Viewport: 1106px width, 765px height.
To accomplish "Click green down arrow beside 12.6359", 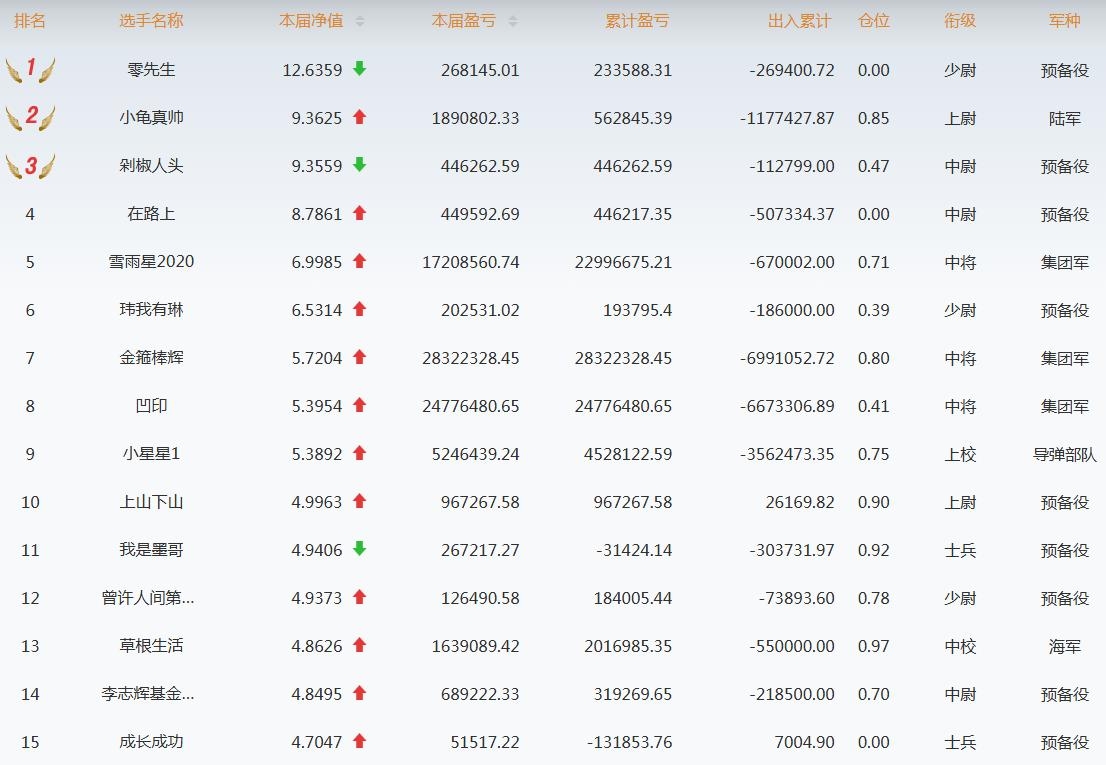I will coord(360,69).
